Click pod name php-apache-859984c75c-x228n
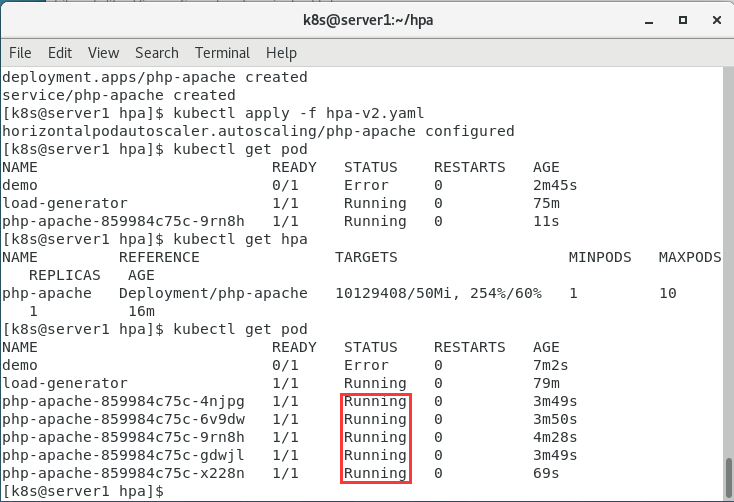734x502 pixels. [x=123, y=473]
